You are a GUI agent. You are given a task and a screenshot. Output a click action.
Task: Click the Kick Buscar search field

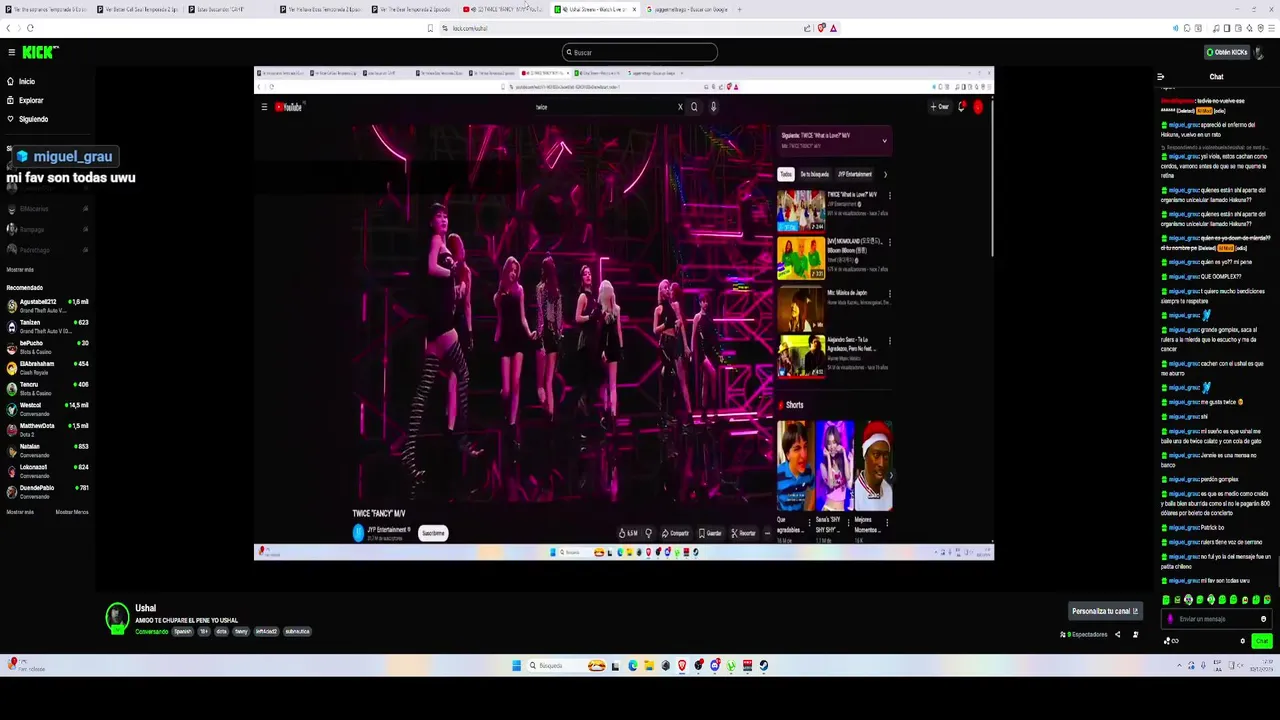pyautogui.click(x=640, y=52)
